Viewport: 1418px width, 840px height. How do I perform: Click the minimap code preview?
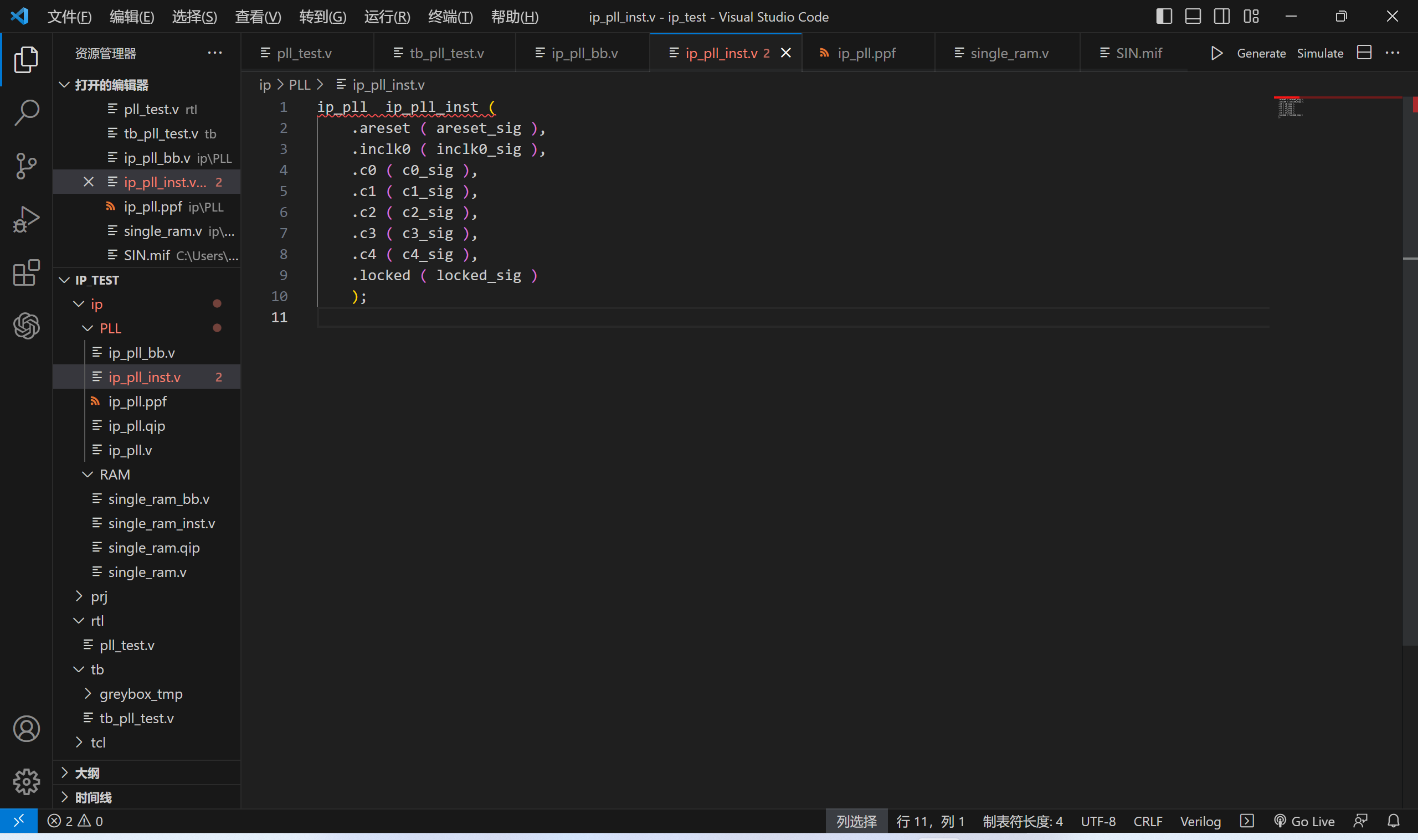1290,107
